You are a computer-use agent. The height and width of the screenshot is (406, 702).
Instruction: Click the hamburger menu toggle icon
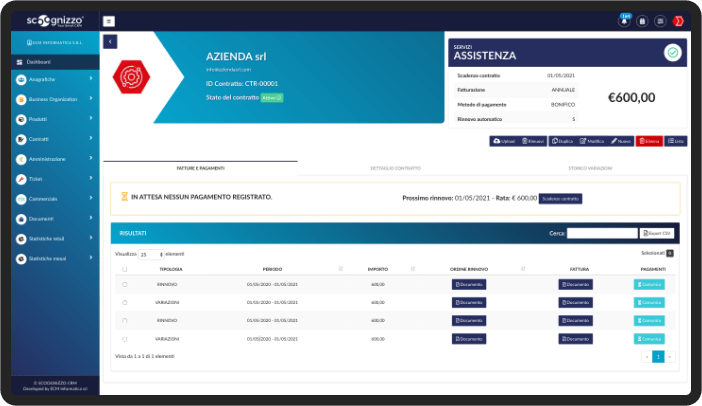108,21
